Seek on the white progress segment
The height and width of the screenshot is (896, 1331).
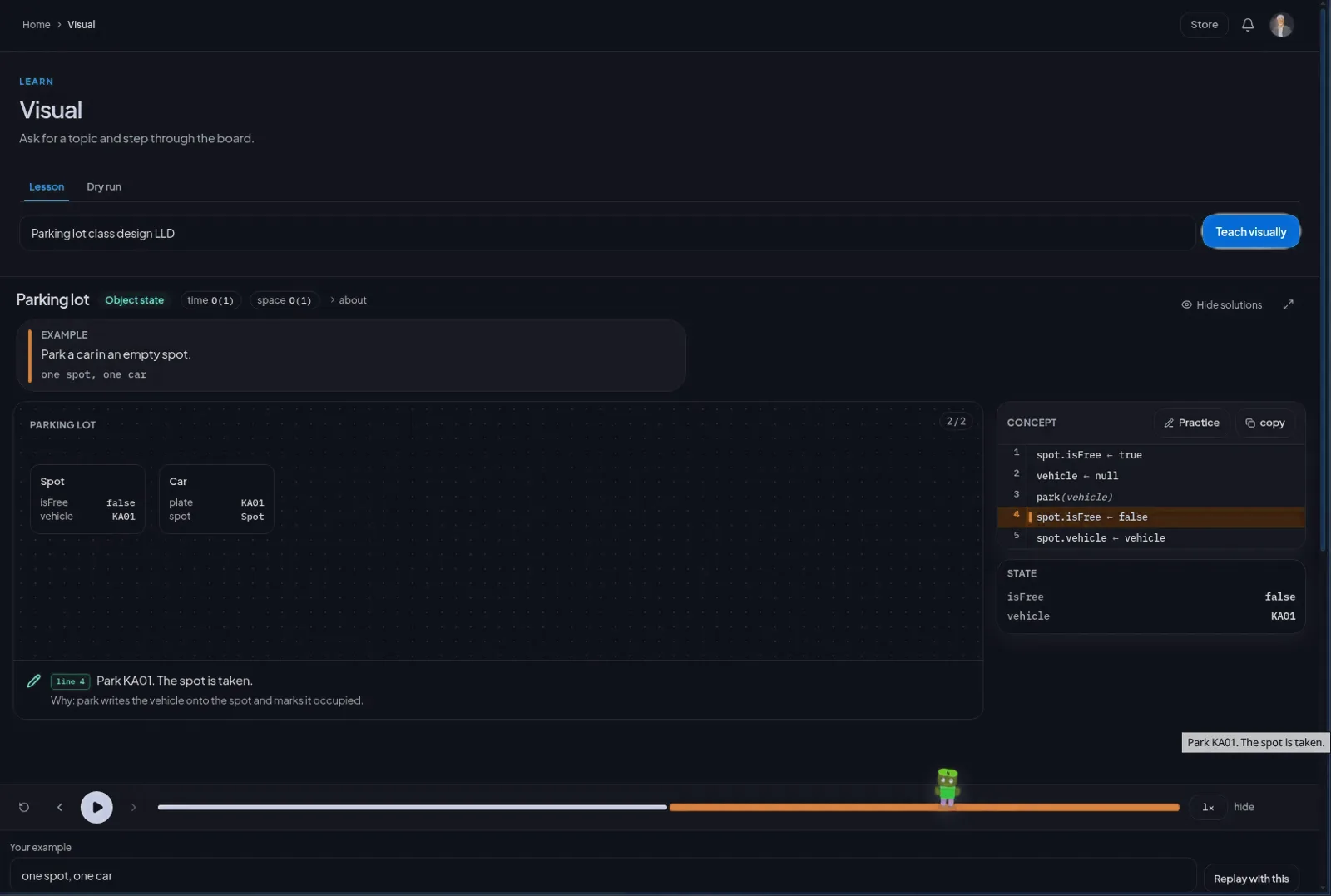(x=413, y=807)
